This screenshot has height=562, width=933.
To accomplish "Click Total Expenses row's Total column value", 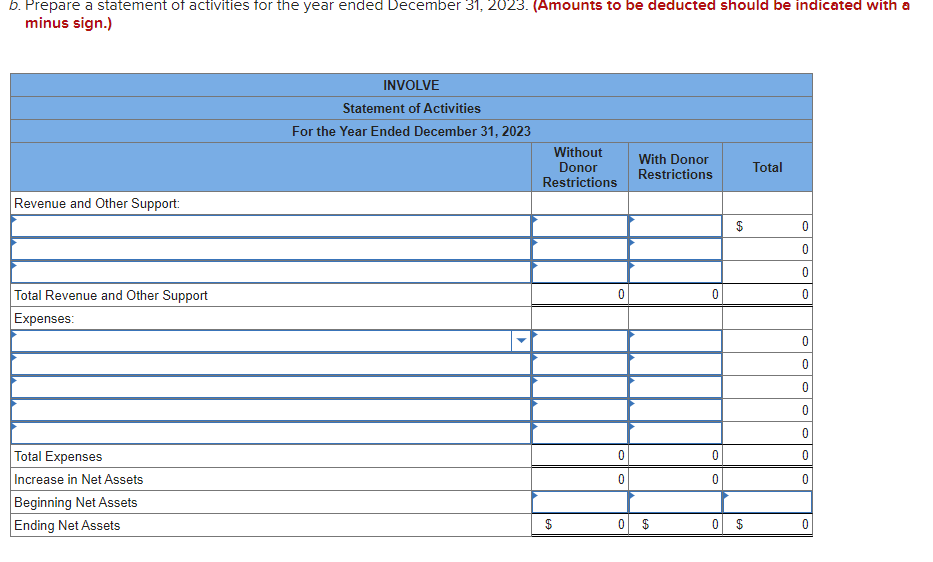I will (805, 455).
